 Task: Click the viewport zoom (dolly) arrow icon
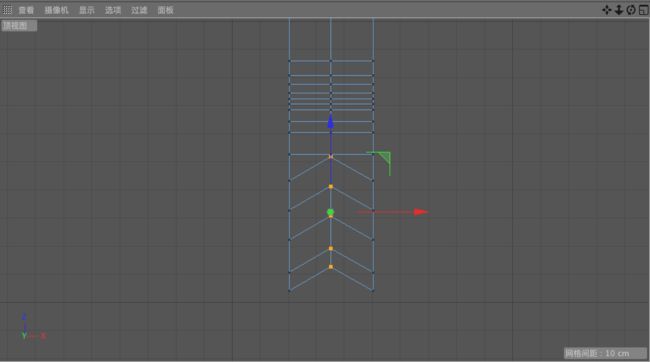coord(619,10)
